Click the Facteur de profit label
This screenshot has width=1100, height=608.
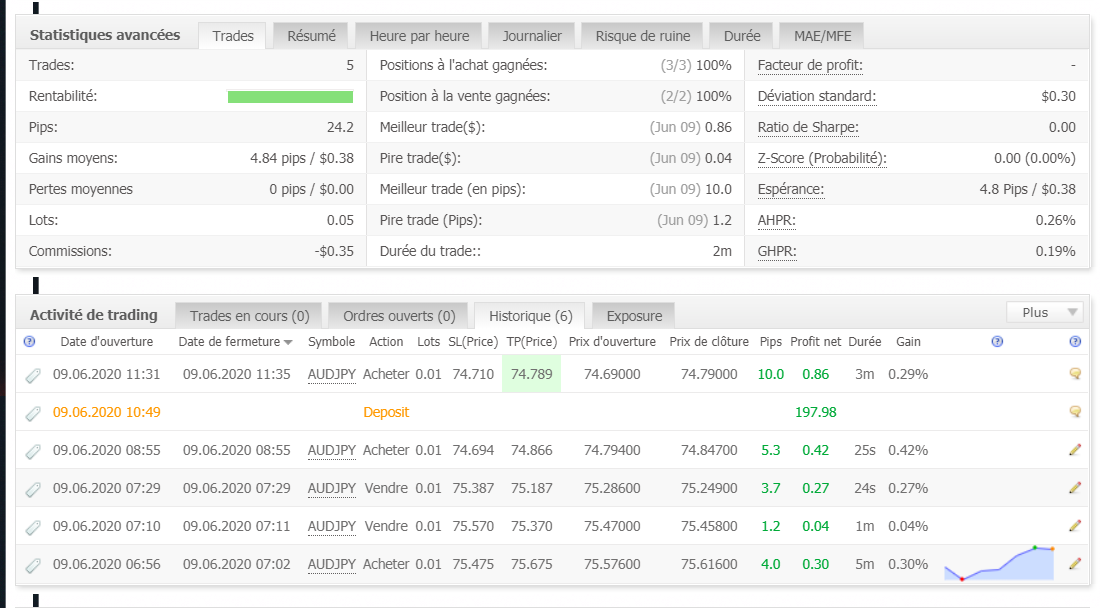(x=810, y=65)
